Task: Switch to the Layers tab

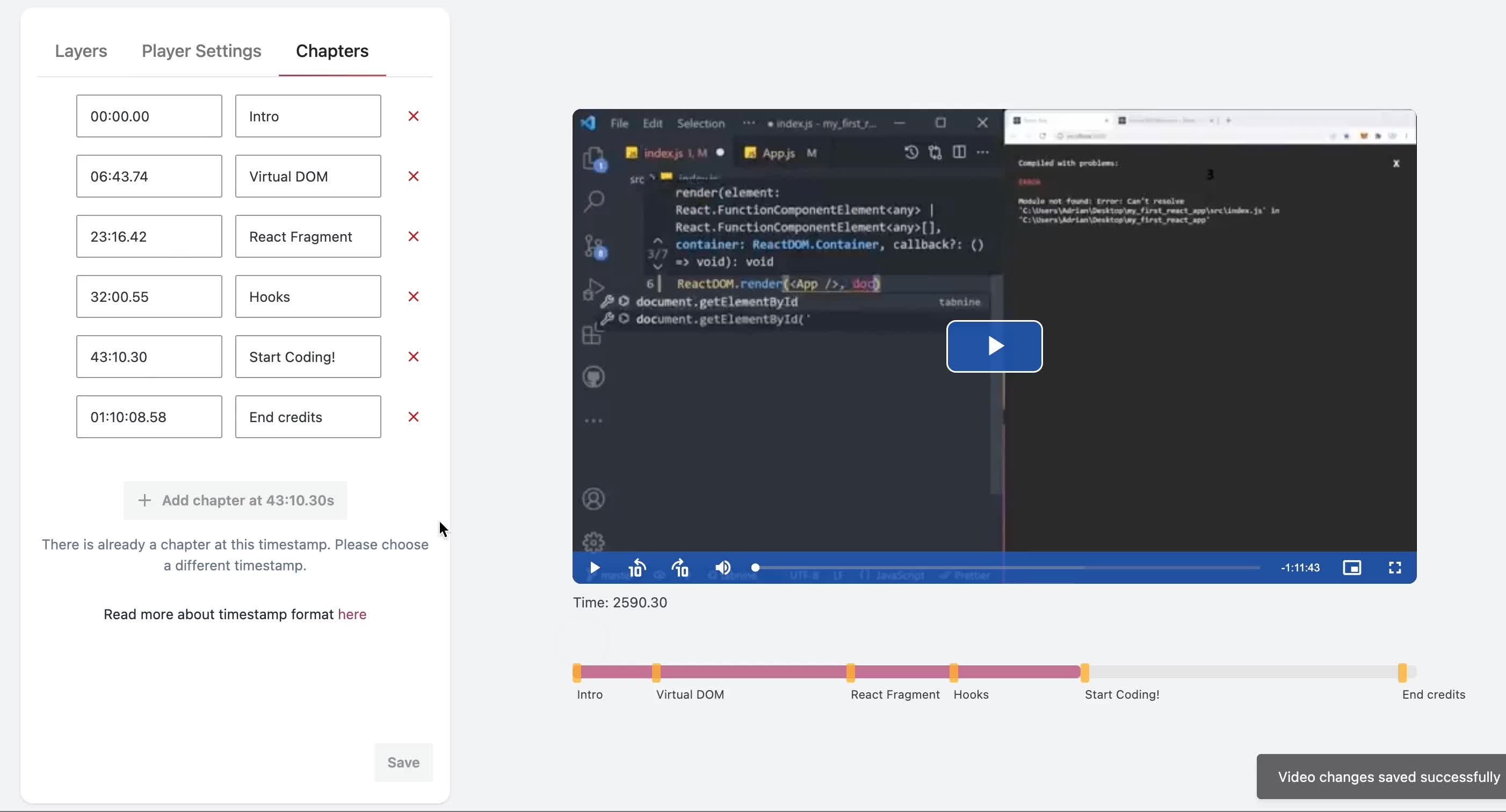Action: point(81,51)
